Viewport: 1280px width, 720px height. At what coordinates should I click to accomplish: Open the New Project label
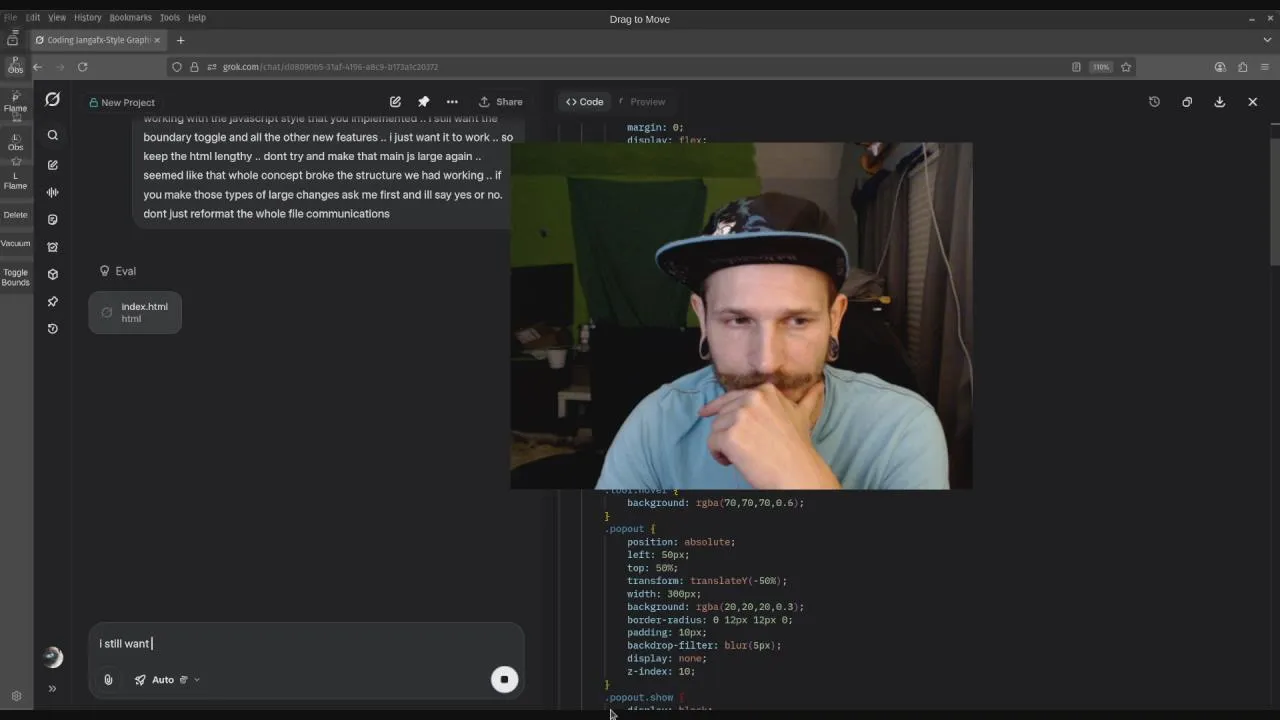point(121,102)
